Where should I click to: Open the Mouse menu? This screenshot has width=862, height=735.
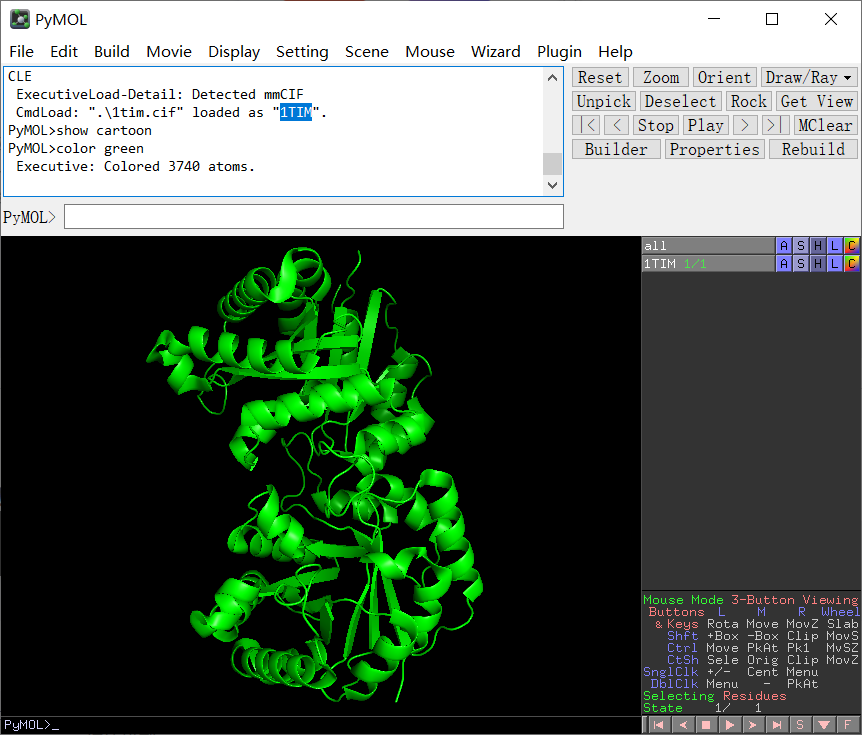click(430, 52)
